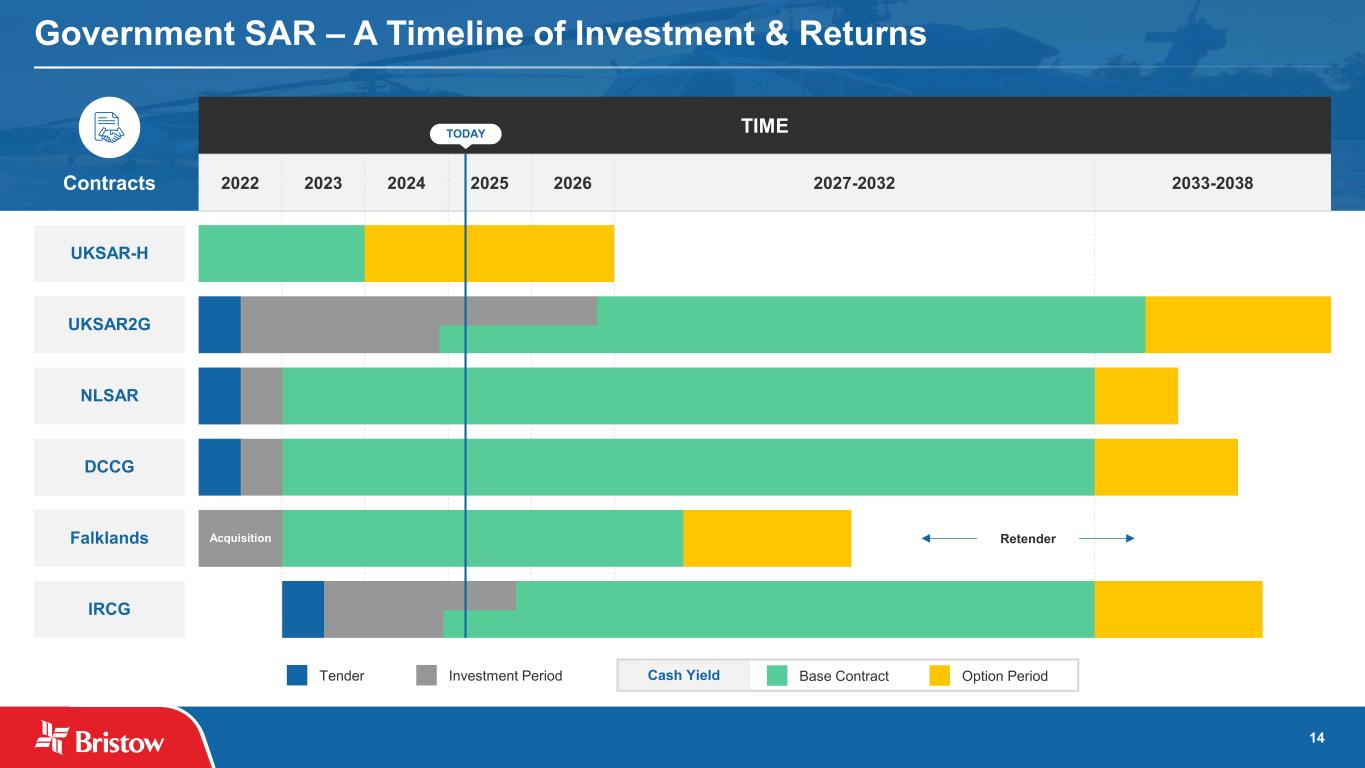
Task: Click the page number 14
Action: coord(1317,738)
